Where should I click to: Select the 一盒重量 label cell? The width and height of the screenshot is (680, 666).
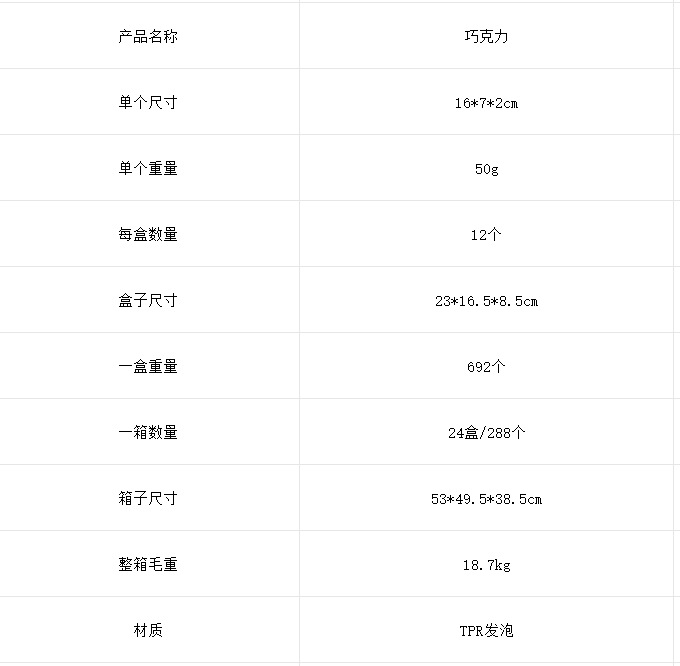[x=148, y=366]
